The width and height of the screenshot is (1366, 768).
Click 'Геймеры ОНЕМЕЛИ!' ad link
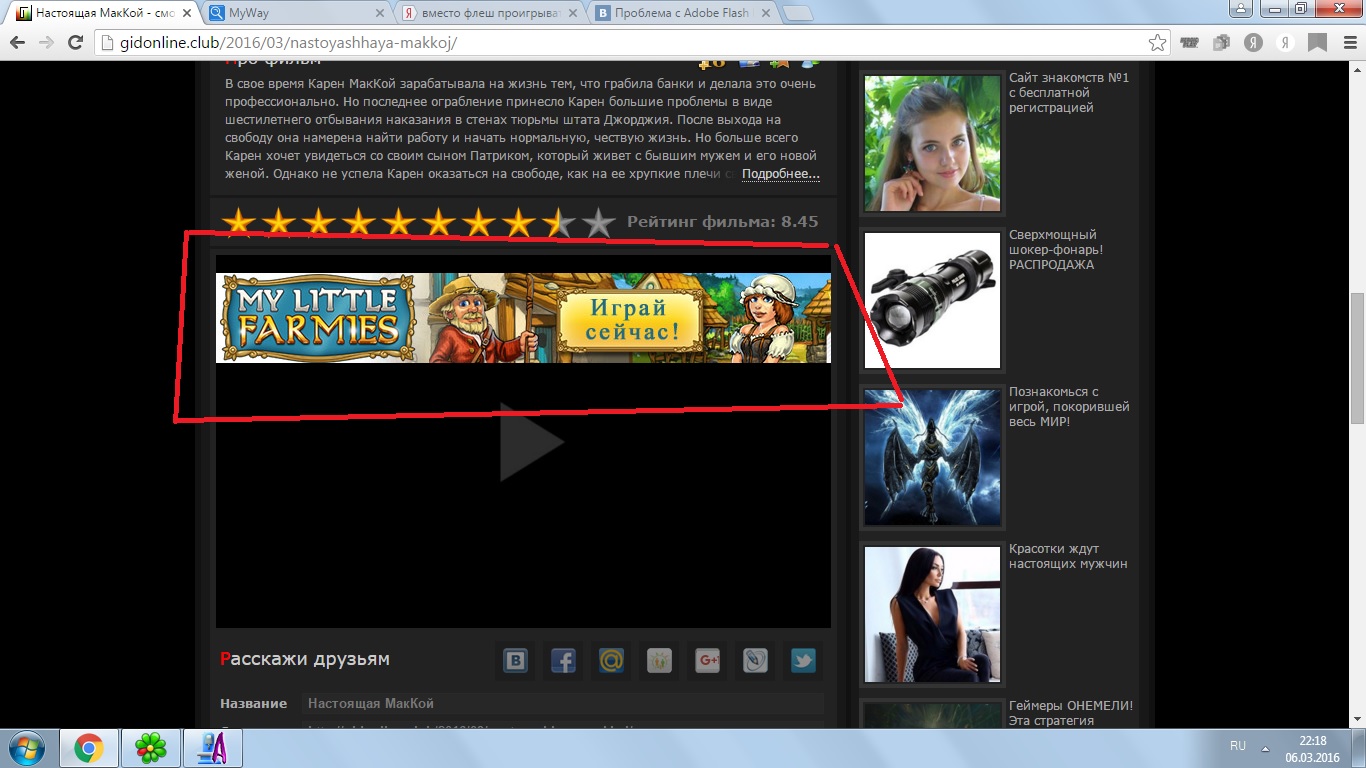point(1071,713)
